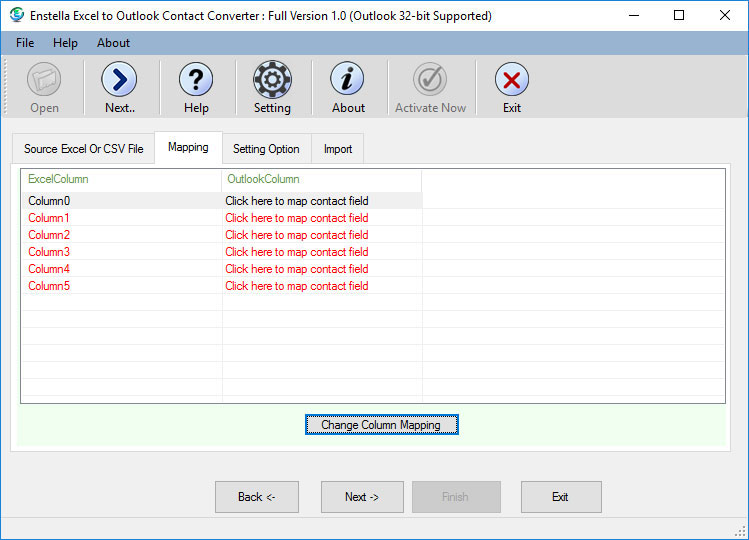Map contact field for Column3
This screenshot has height=540, width=749.
297,252
